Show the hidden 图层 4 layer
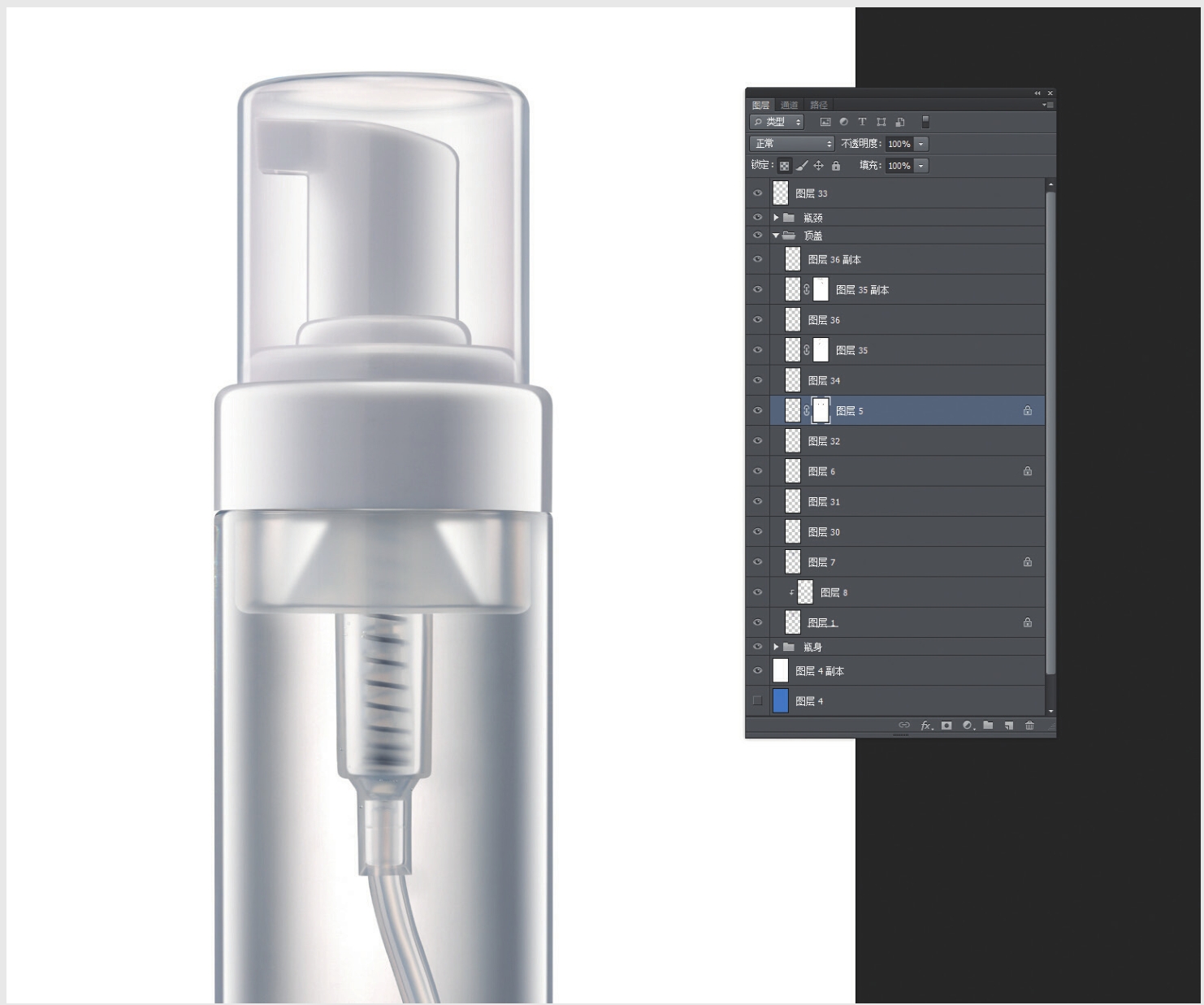Image resolution: width=1204 pixels, height=1005 pixels. pyautogui.click(x=758, y=701)
